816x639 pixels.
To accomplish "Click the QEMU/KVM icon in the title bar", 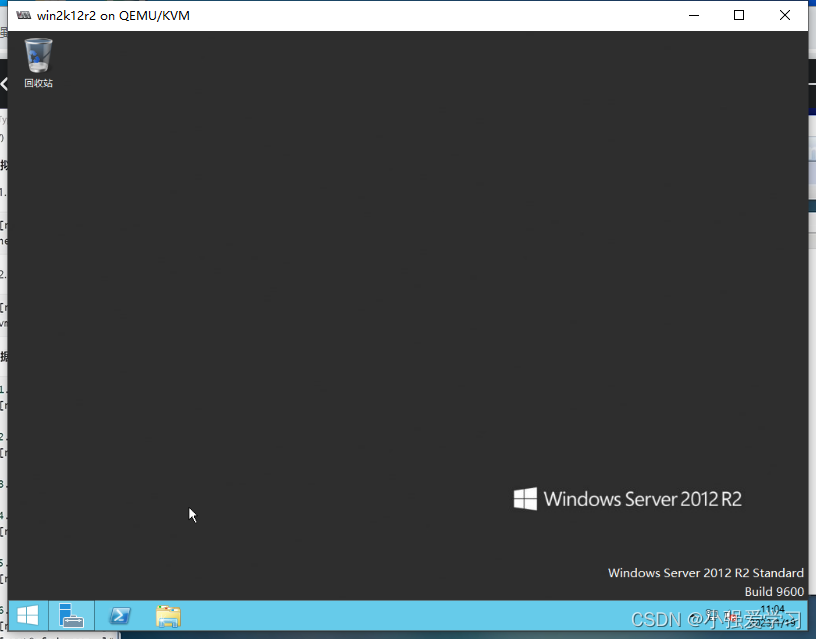I will 22,15.
